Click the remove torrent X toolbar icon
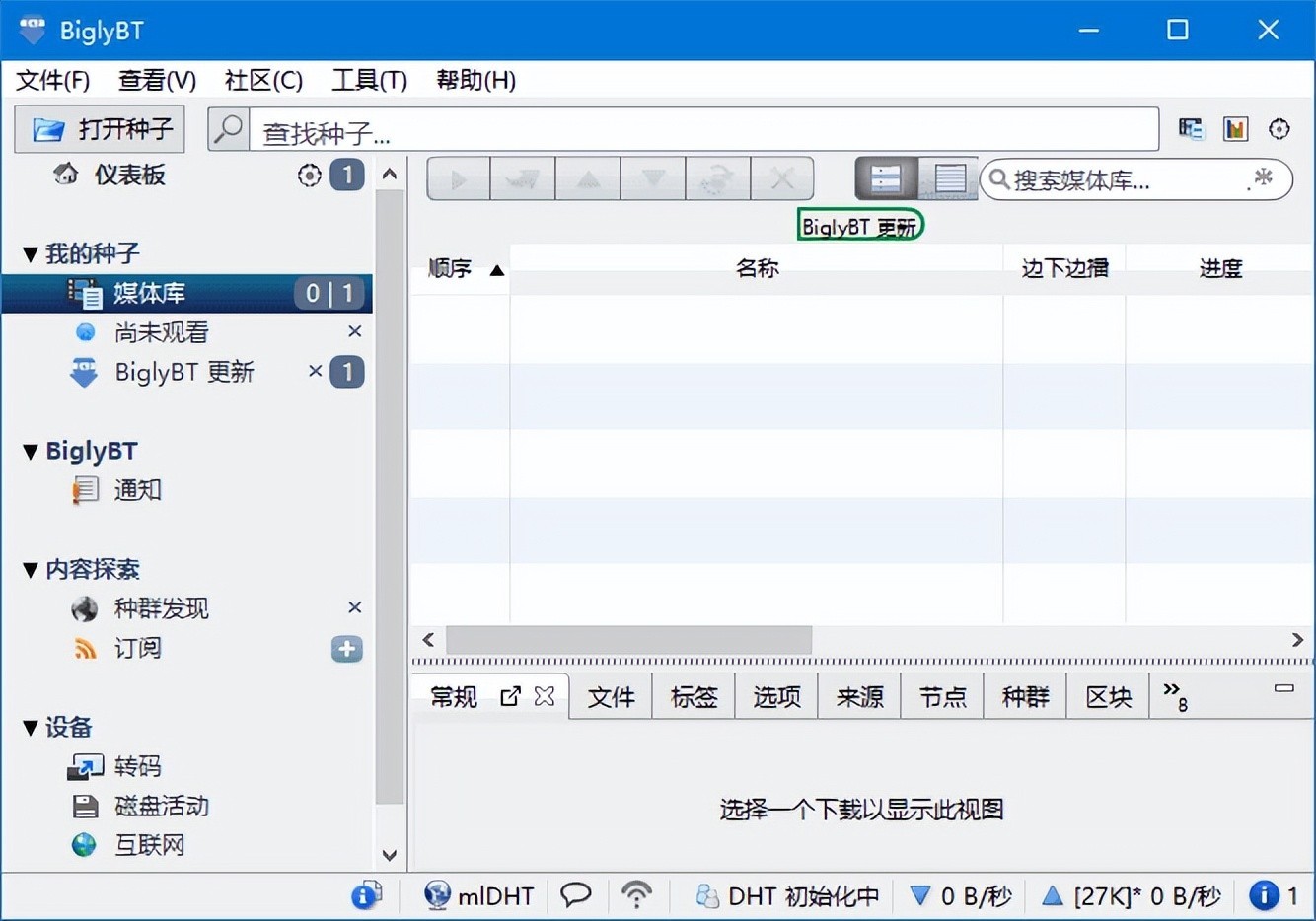This screenshot has height=921, width=1316. coord(782,179)
